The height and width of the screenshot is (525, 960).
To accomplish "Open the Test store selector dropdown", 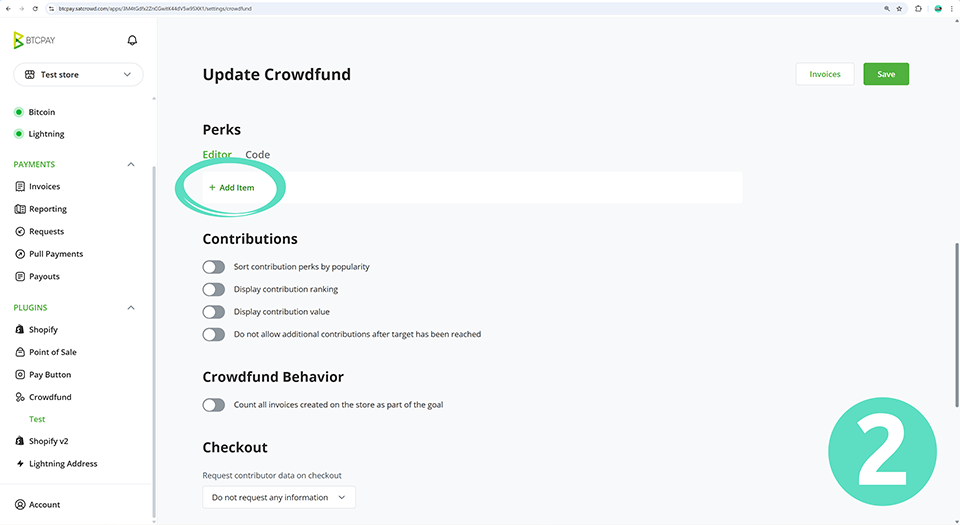I will coord(78,75).
